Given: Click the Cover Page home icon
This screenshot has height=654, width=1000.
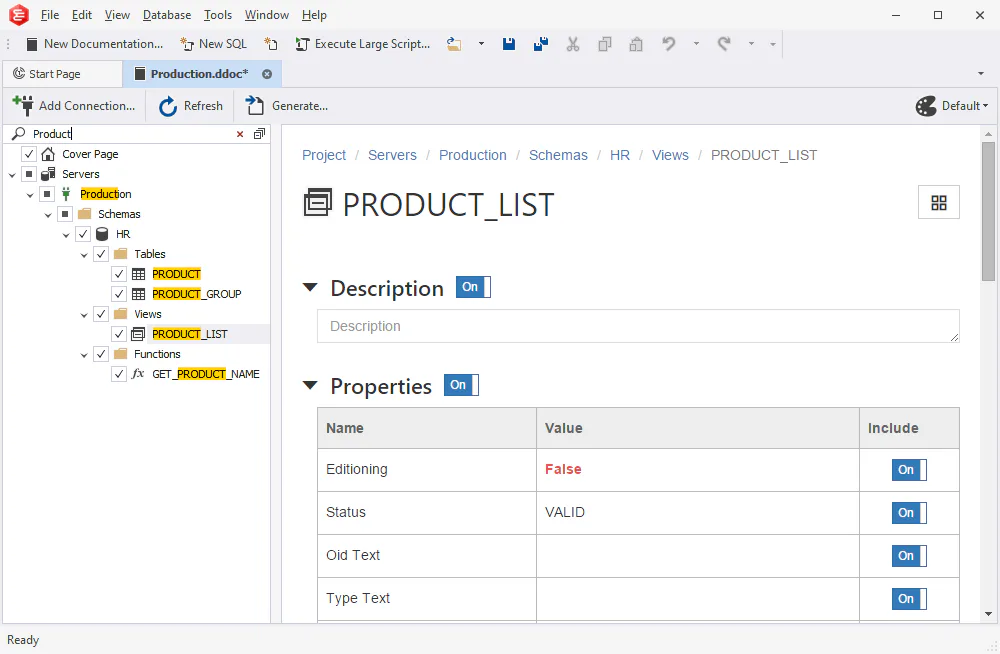Looking at the screenshot, I should point(48,154).
